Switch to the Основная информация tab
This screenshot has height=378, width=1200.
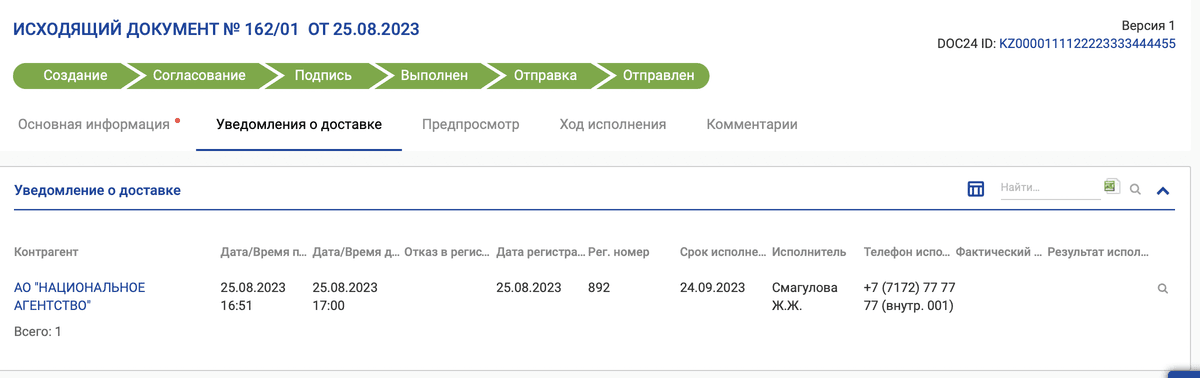[x=94, y=125]
